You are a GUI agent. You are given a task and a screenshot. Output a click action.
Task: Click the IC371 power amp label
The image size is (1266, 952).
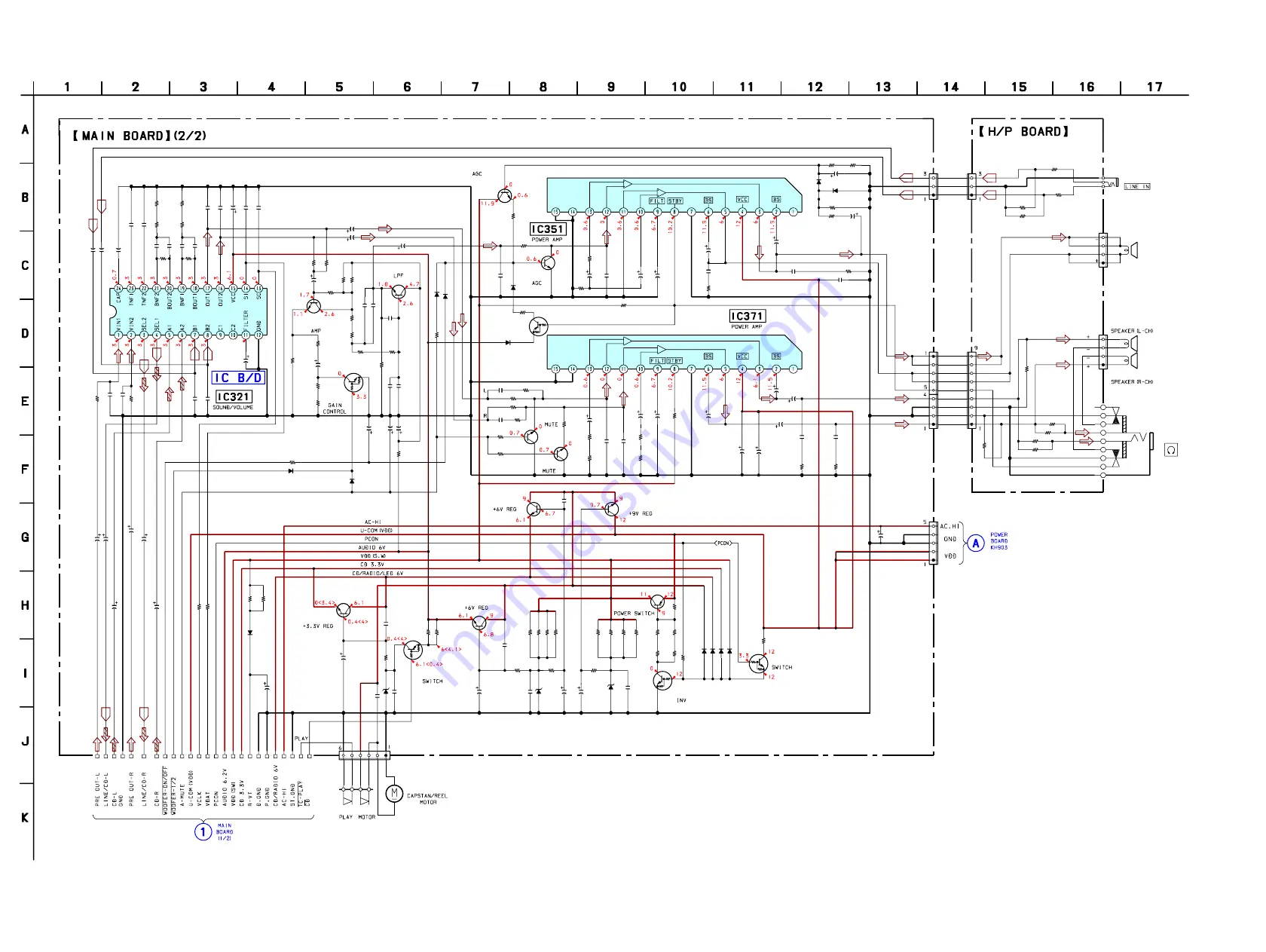tap(748, 316)
